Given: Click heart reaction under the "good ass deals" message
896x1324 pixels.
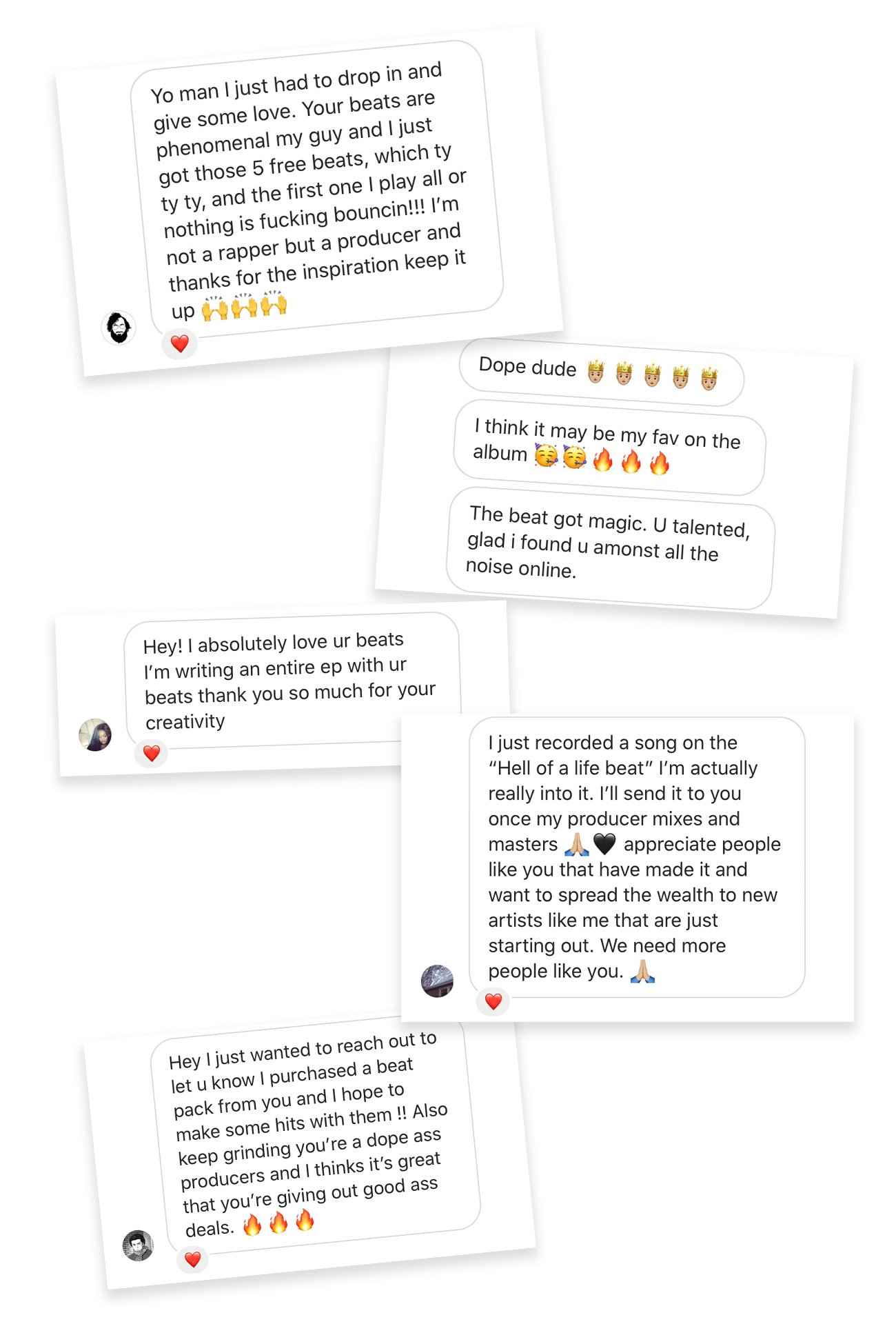Looking at the screenshot, I should click(193, 1259).
